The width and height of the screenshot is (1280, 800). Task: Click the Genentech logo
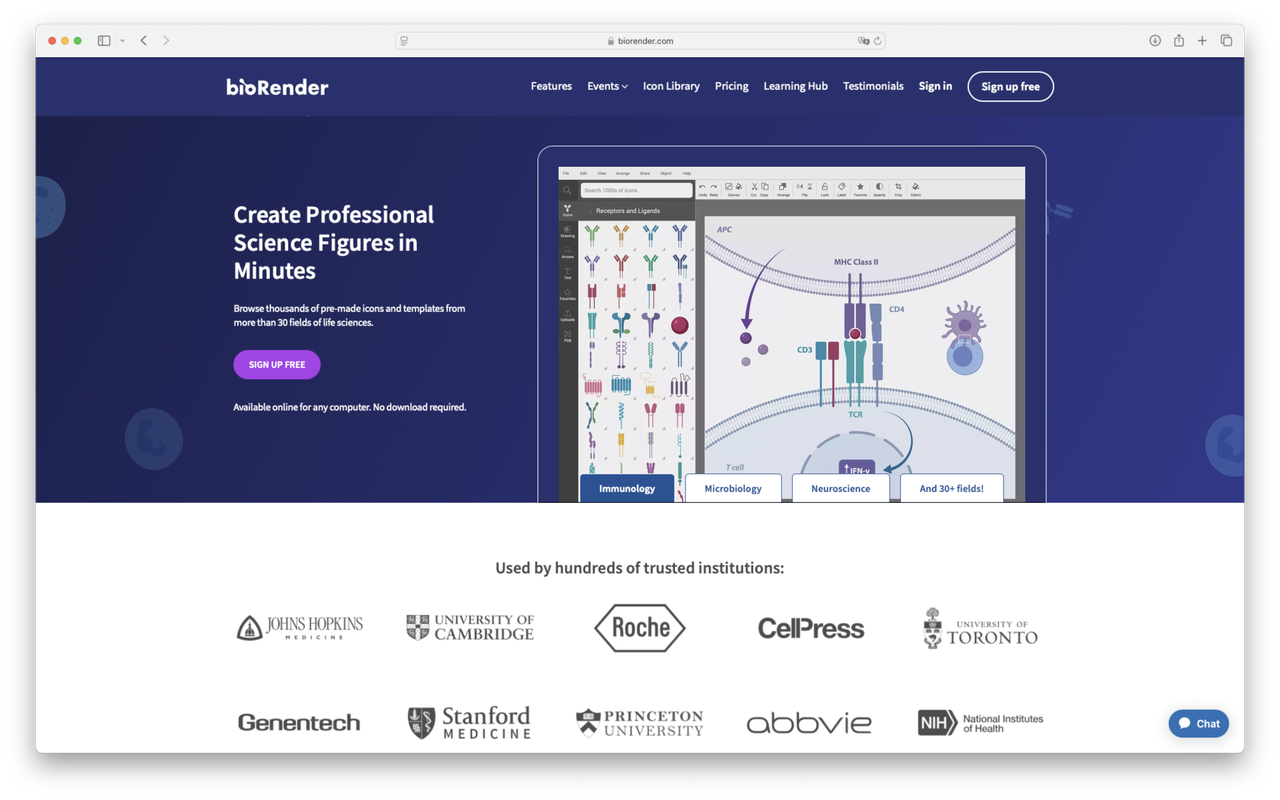point(299,722)
